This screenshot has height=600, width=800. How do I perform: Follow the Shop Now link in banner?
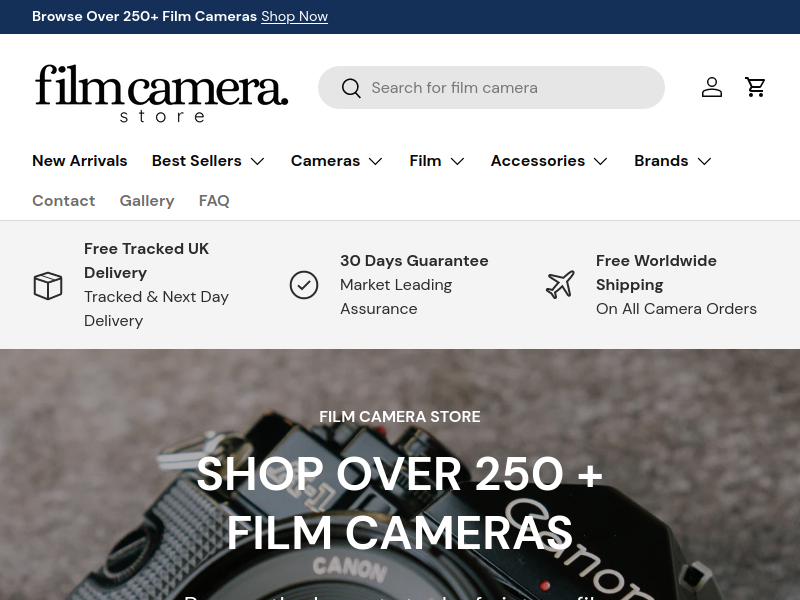tap(294, 16)
